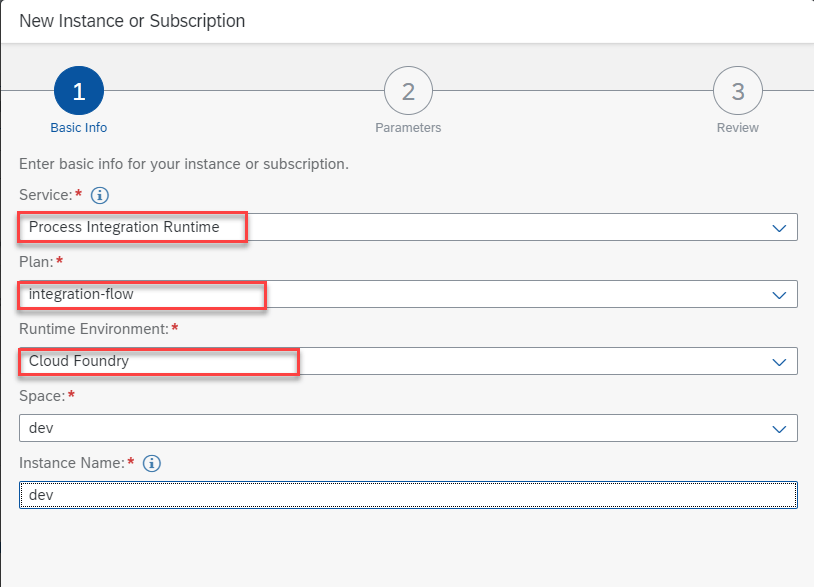Open the Space dropdown chevron
This screenshot has height=587, width=814.
779,429
